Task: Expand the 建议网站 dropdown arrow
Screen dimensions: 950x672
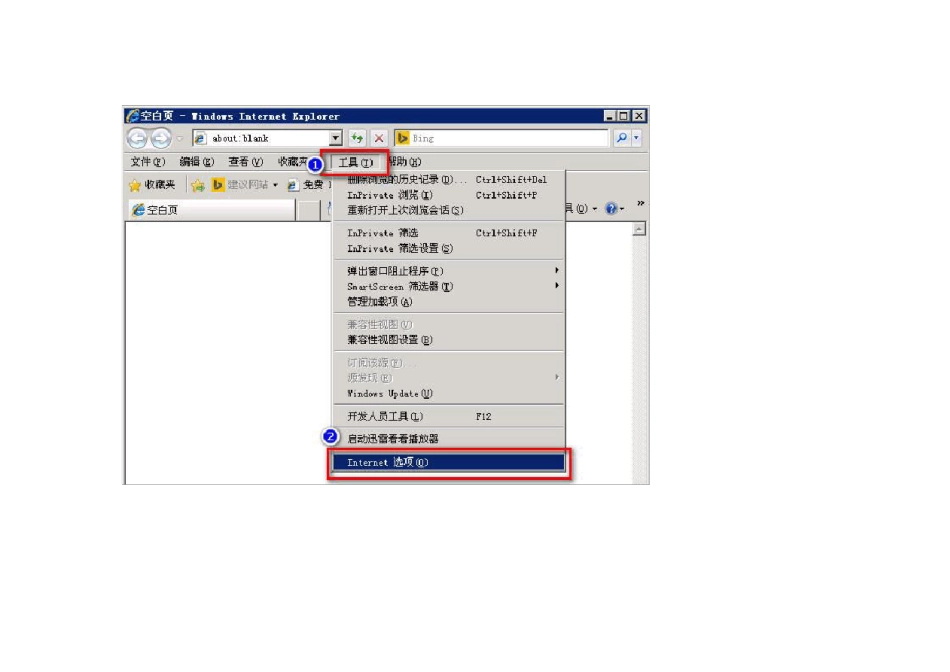Action: pos(276,185)
